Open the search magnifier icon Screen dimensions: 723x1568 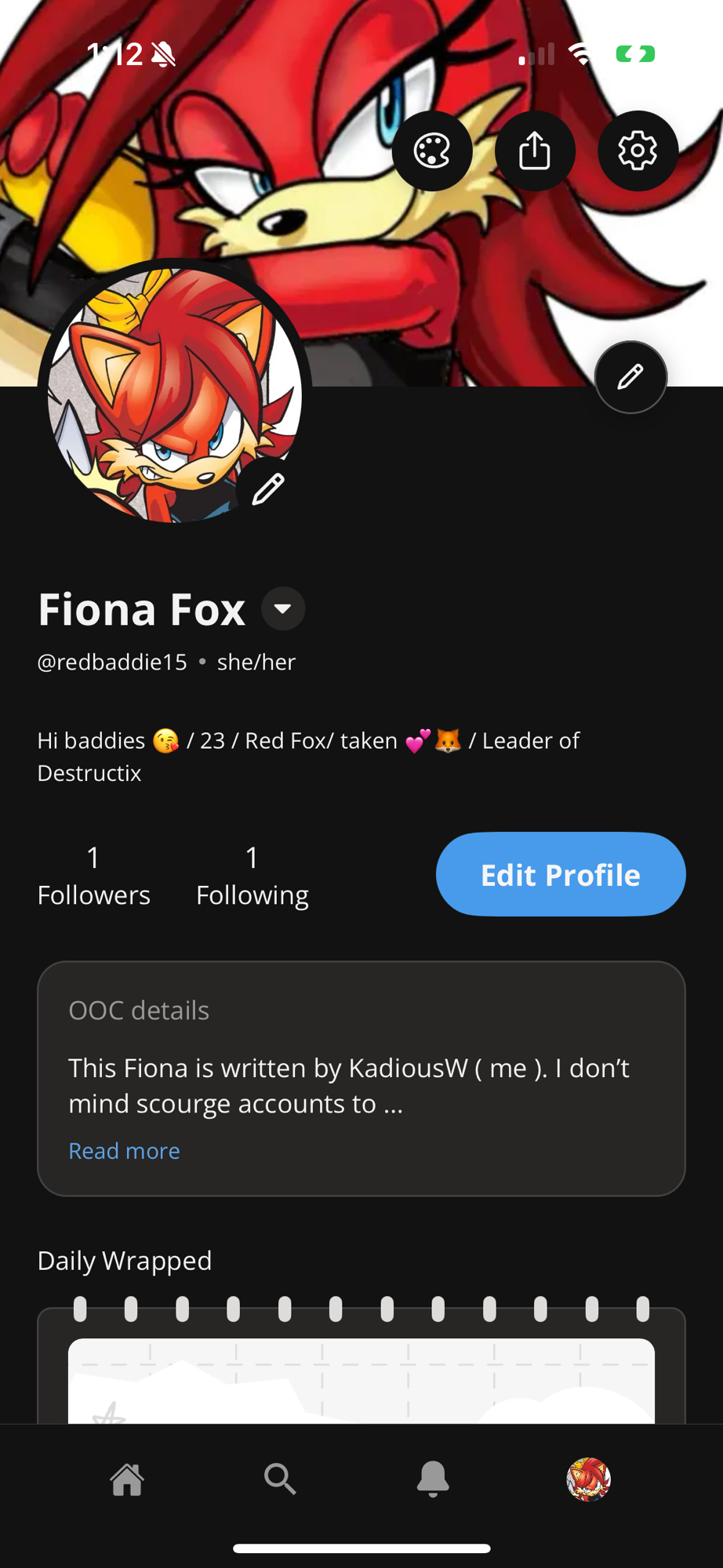280,1479
